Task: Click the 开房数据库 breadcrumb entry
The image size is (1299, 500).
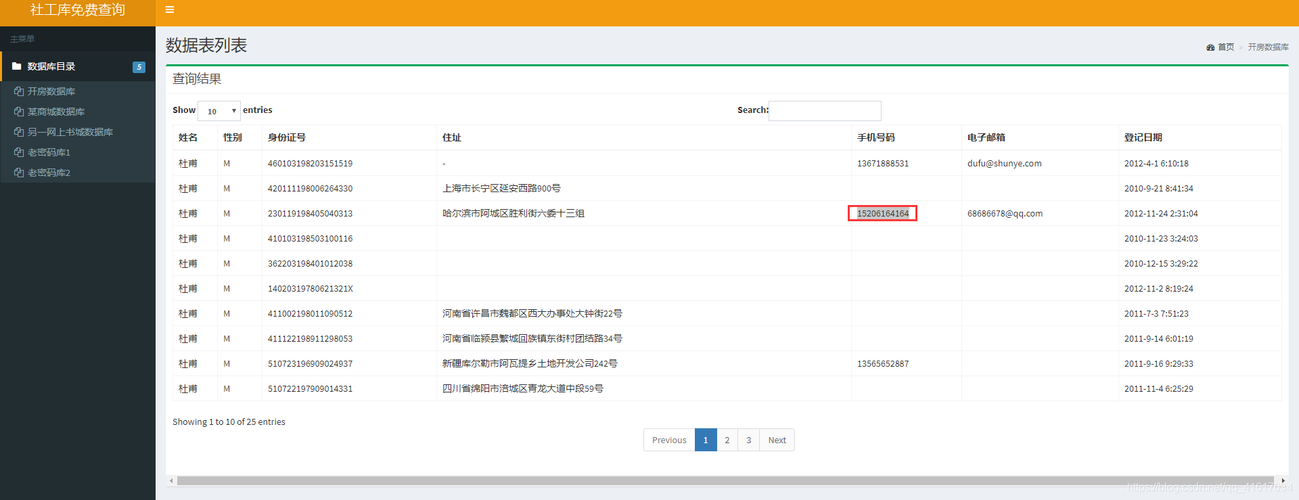Action: click(x=1268, y=47)
